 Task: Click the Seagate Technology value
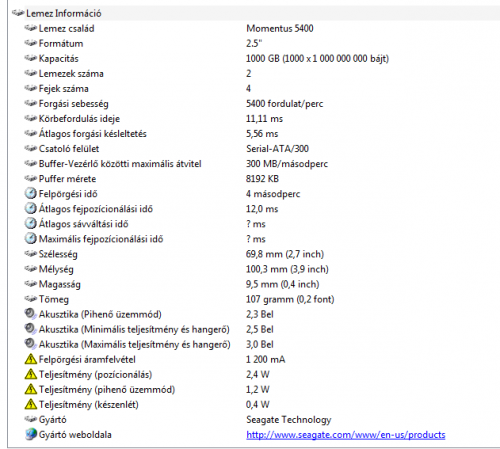[x=289, y=420]
